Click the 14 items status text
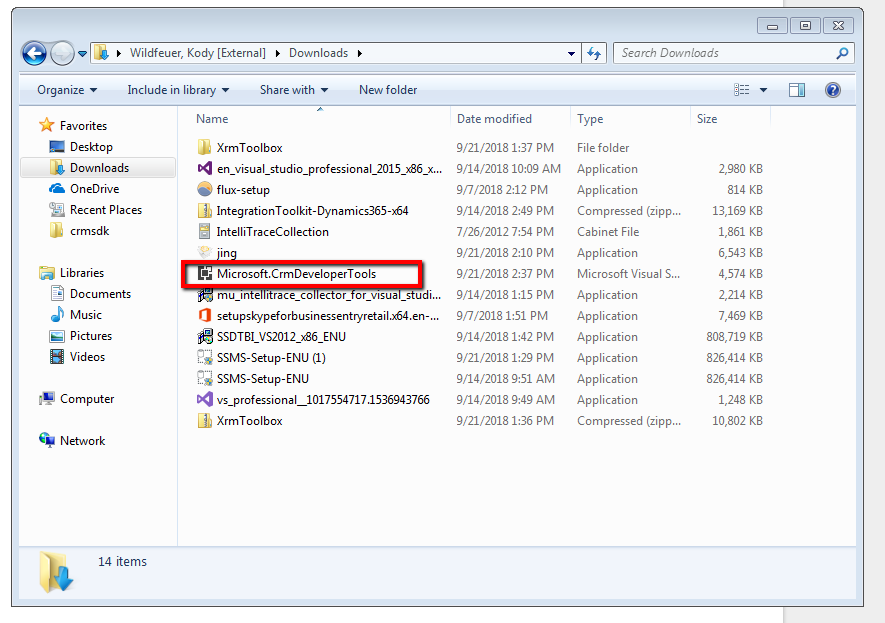This screenshot has width=885, height=623. [122, 561]
